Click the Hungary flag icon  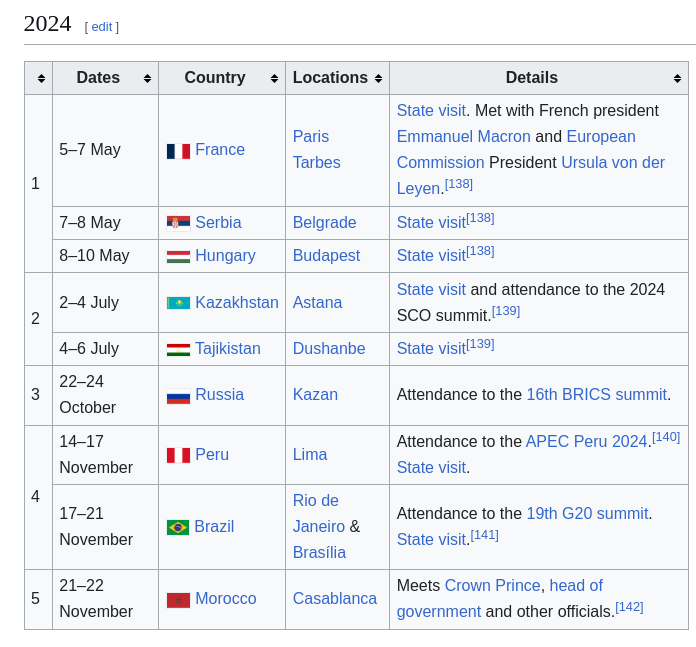click(x=178, y=256)
